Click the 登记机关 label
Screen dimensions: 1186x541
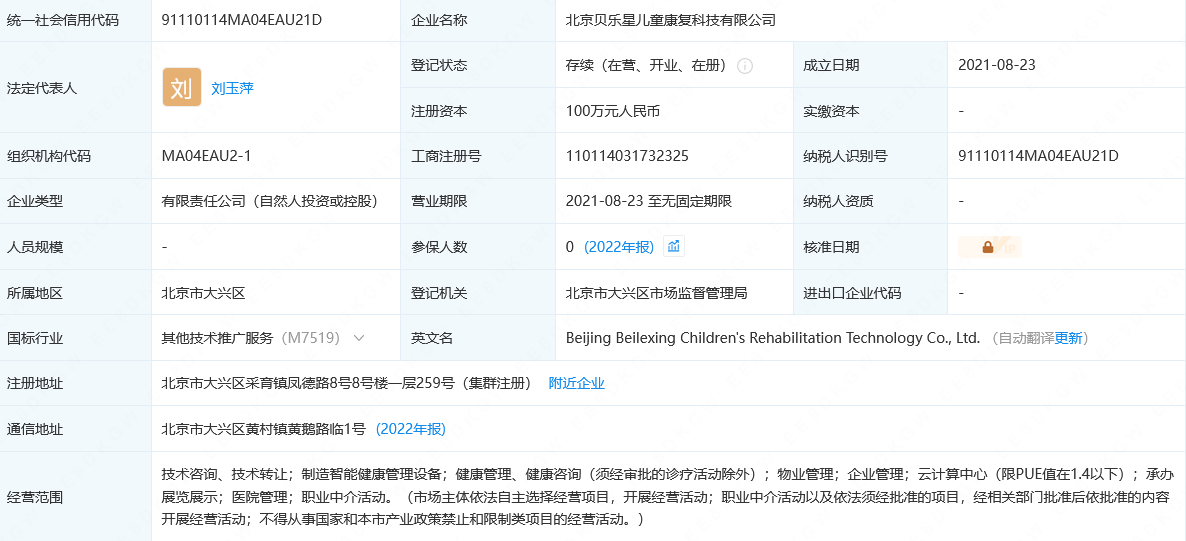(x=439, y=292)
